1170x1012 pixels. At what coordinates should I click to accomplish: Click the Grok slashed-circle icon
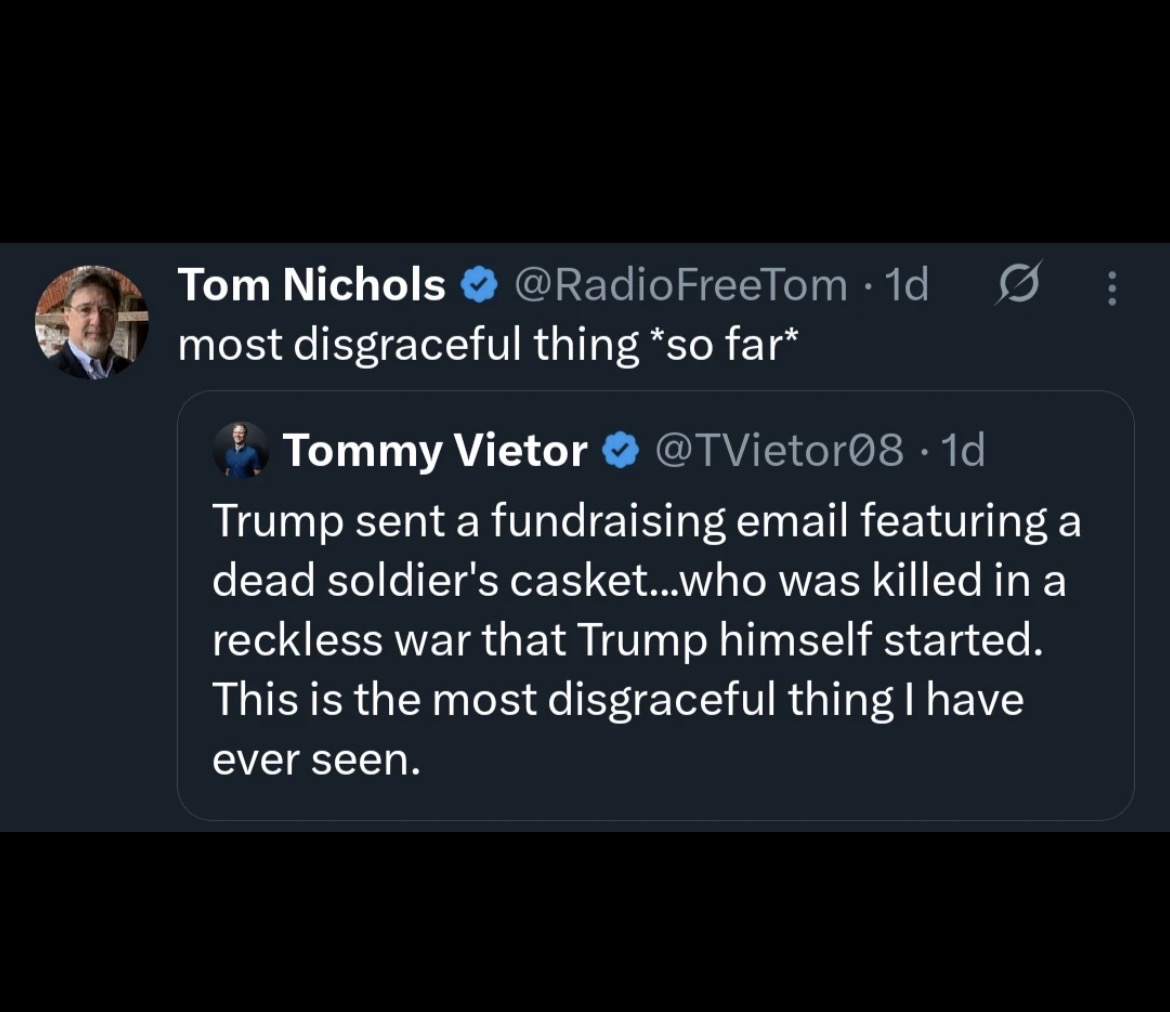[1019, 285]
